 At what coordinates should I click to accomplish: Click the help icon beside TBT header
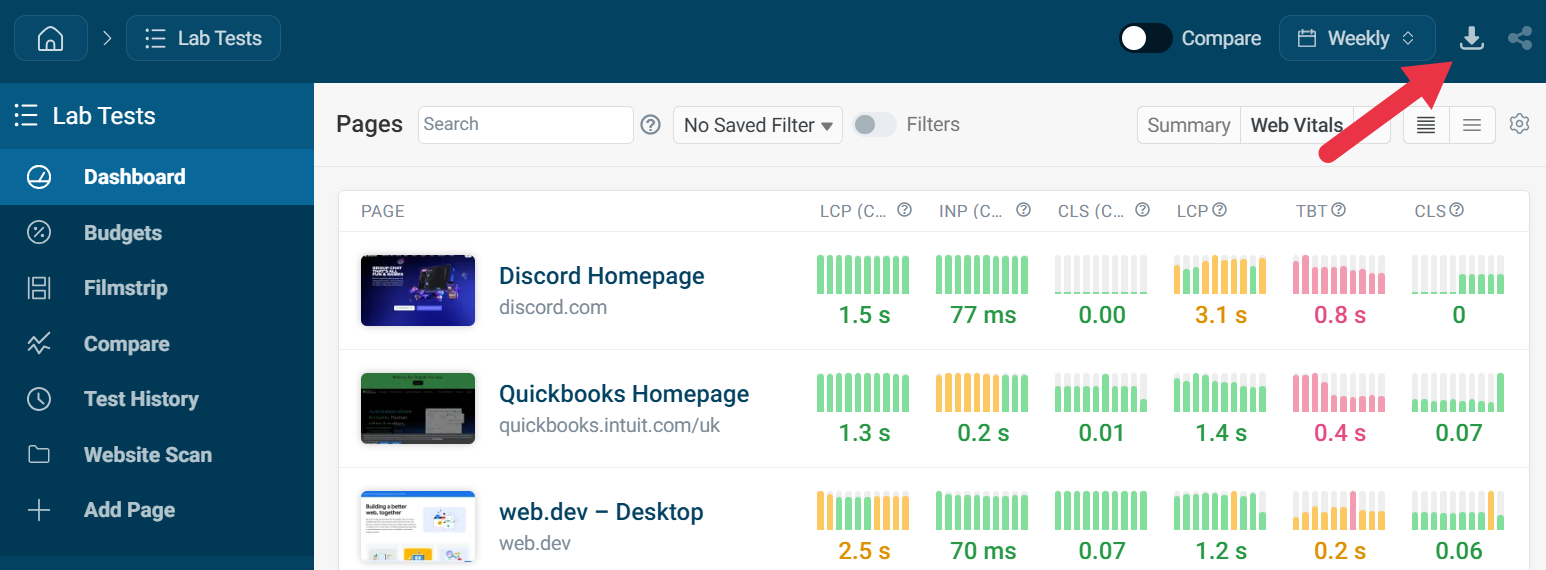point(1338,210)
